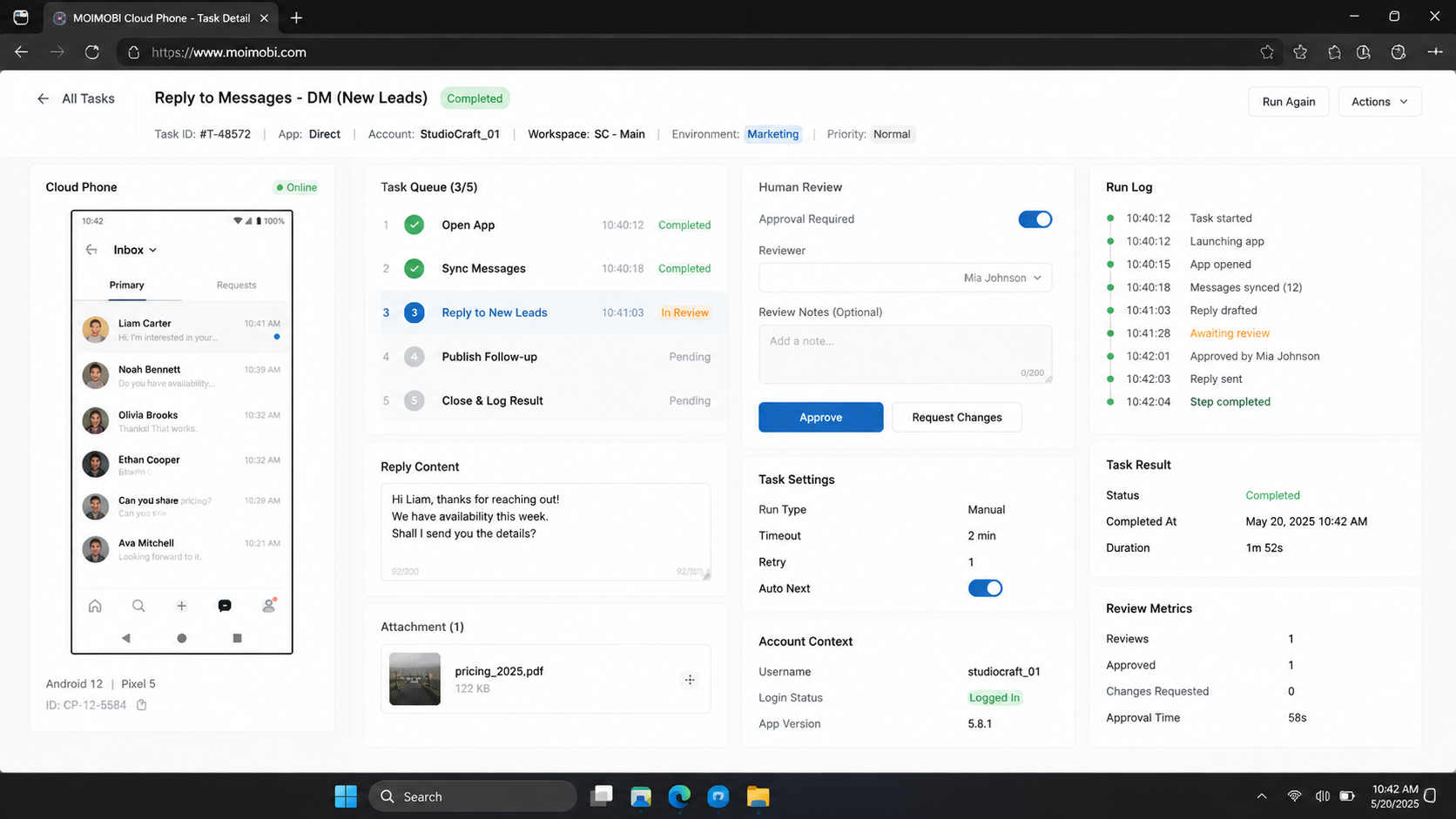
Task: Click the Request Changes button
Action: [x=956, y=417]
